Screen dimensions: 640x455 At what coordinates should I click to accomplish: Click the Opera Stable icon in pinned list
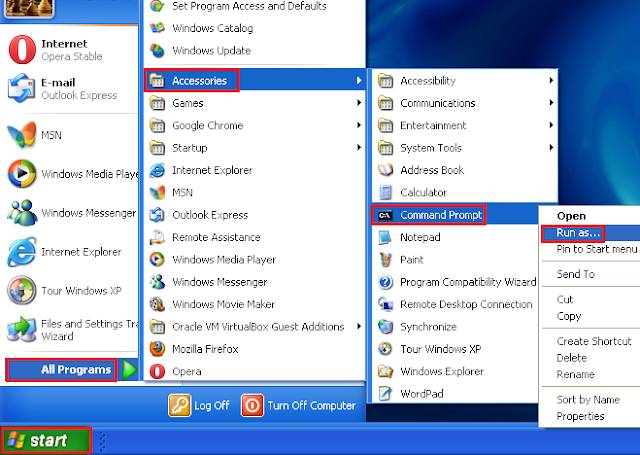(x=22, y=50)
